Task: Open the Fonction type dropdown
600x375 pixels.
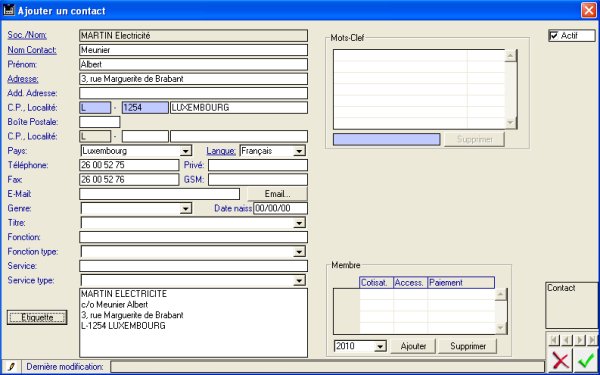Action: pos(299,252)
